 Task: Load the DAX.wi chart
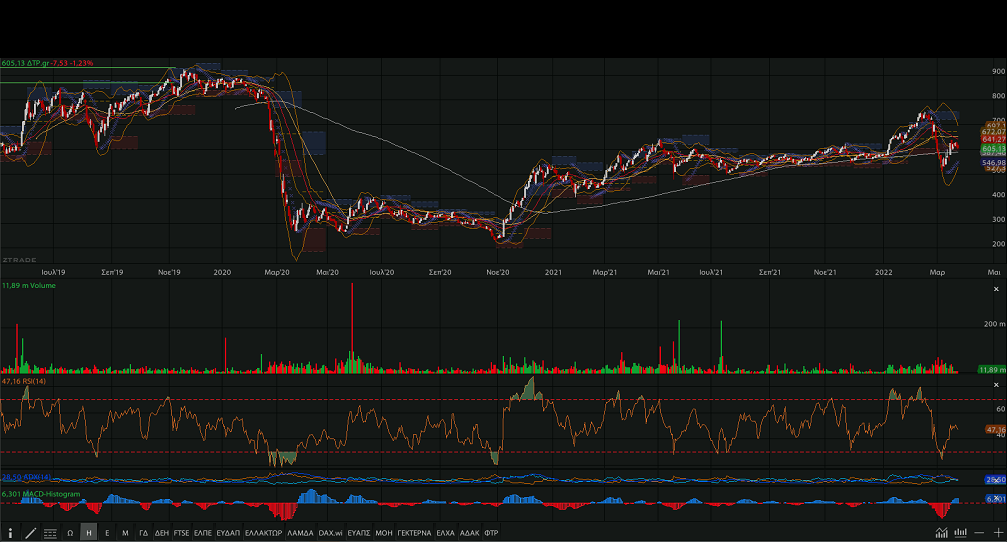click(330, 532)
